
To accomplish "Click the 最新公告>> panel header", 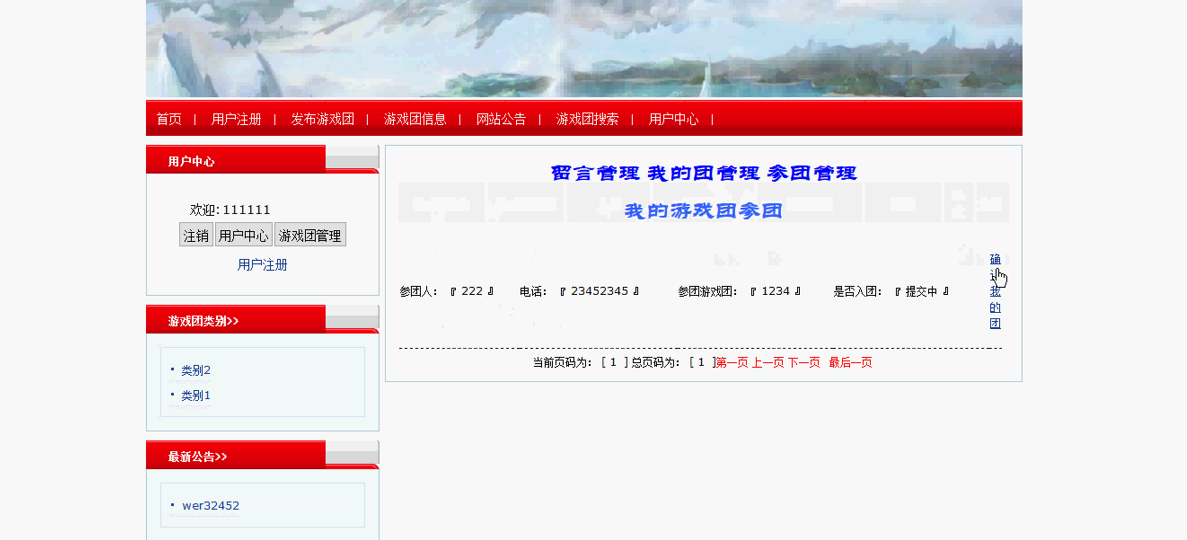I will 262,456.
